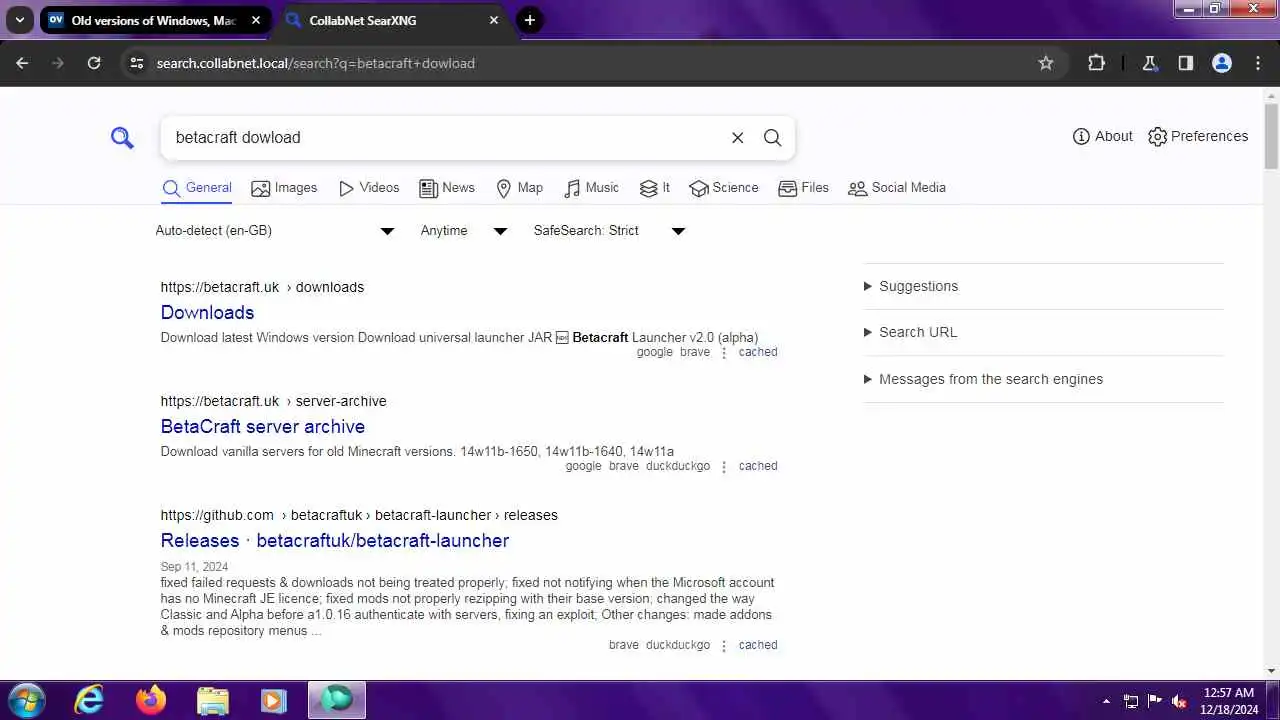The height and width of the screenshot is (720, 1280).
Task: Expand the Suggestions section
Action: tap(1043, 286)
